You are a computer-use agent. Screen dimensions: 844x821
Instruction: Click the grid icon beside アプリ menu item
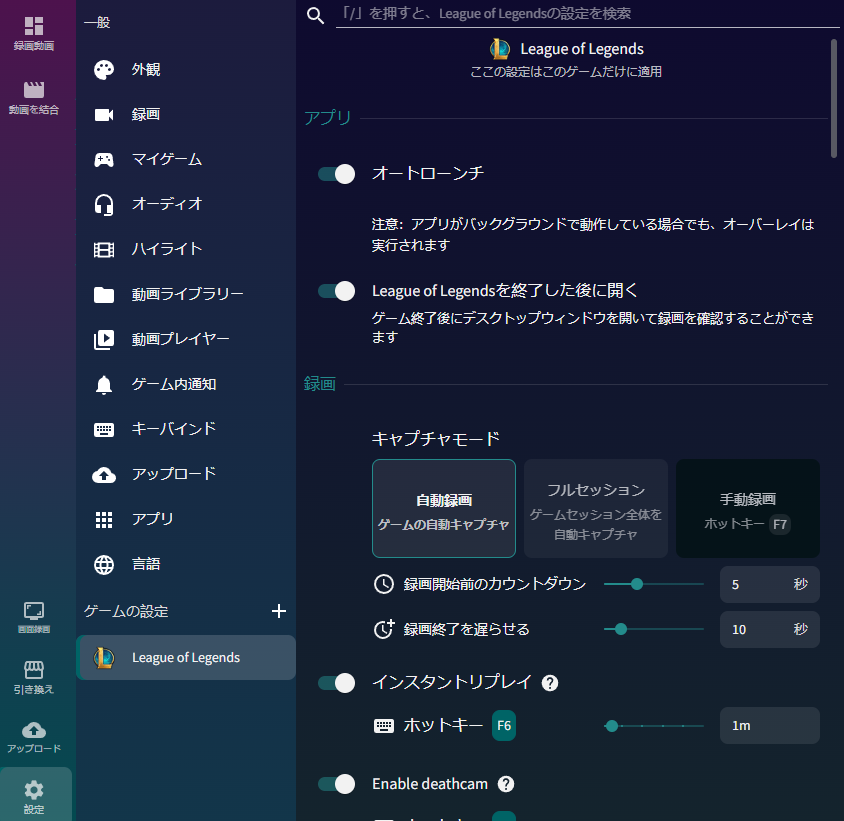click(104, 520)
